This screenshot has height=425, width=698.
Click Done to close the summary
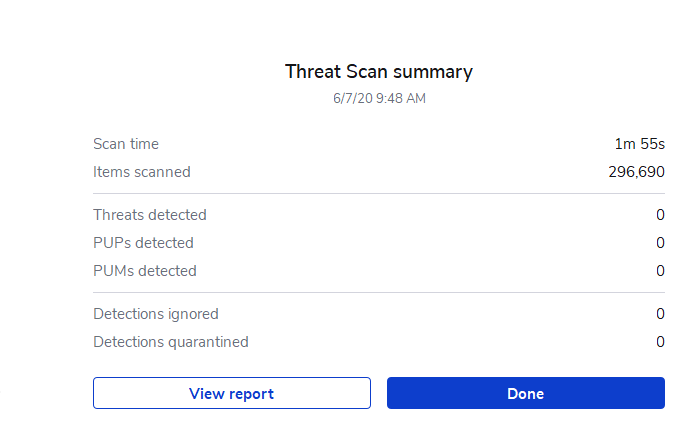click(x=526, y=393)
